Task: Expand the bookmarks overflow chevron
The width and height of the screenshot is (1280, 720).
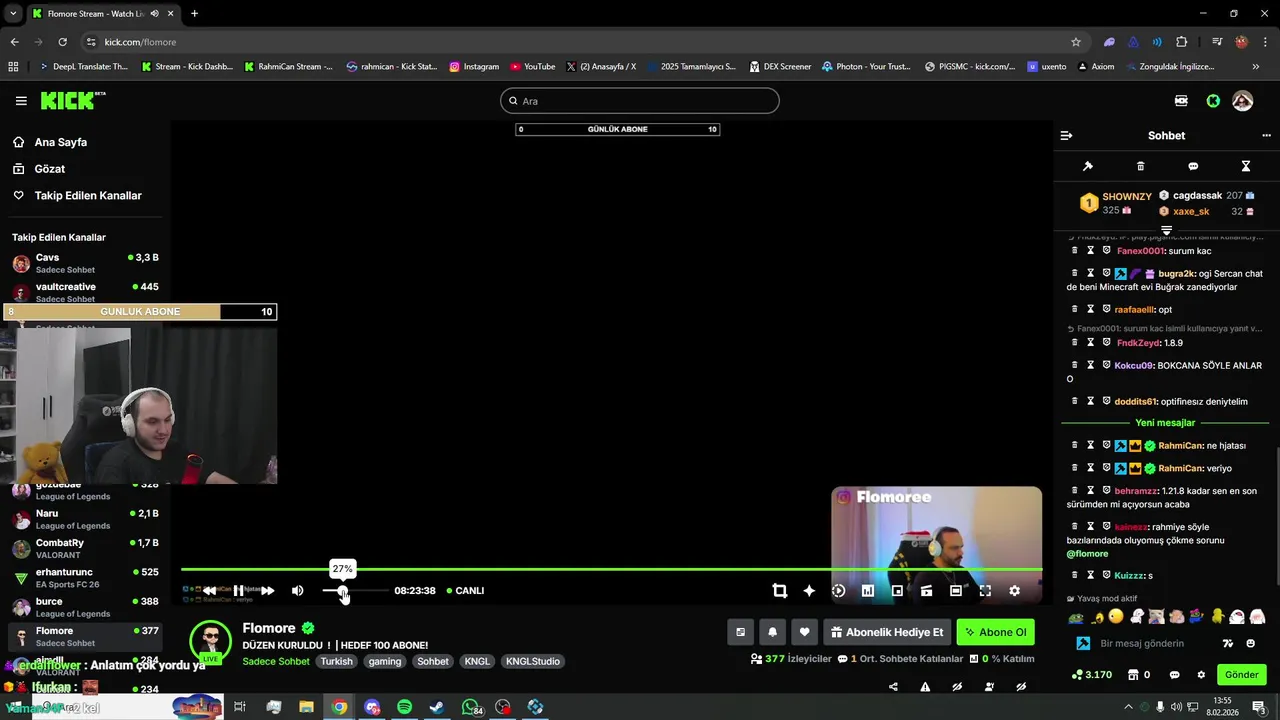Action: pyautogui.click(x=1256, y=67)
